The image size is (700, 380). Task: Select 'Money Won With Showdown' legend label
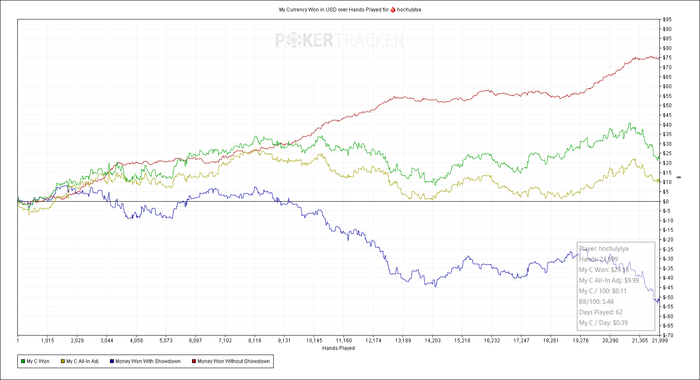pyautogui.click(x=148, y=361)
